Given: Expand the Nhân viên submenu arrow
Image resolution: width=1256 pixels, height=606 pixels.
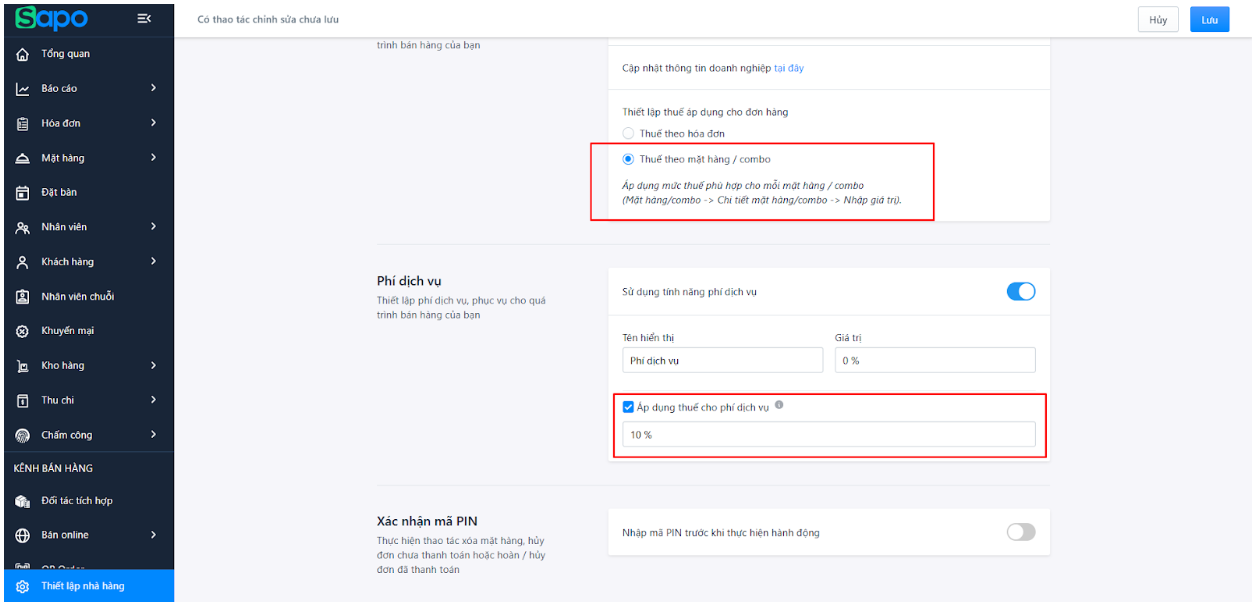Looking at the screenshot, I should [x=153, y=227].
